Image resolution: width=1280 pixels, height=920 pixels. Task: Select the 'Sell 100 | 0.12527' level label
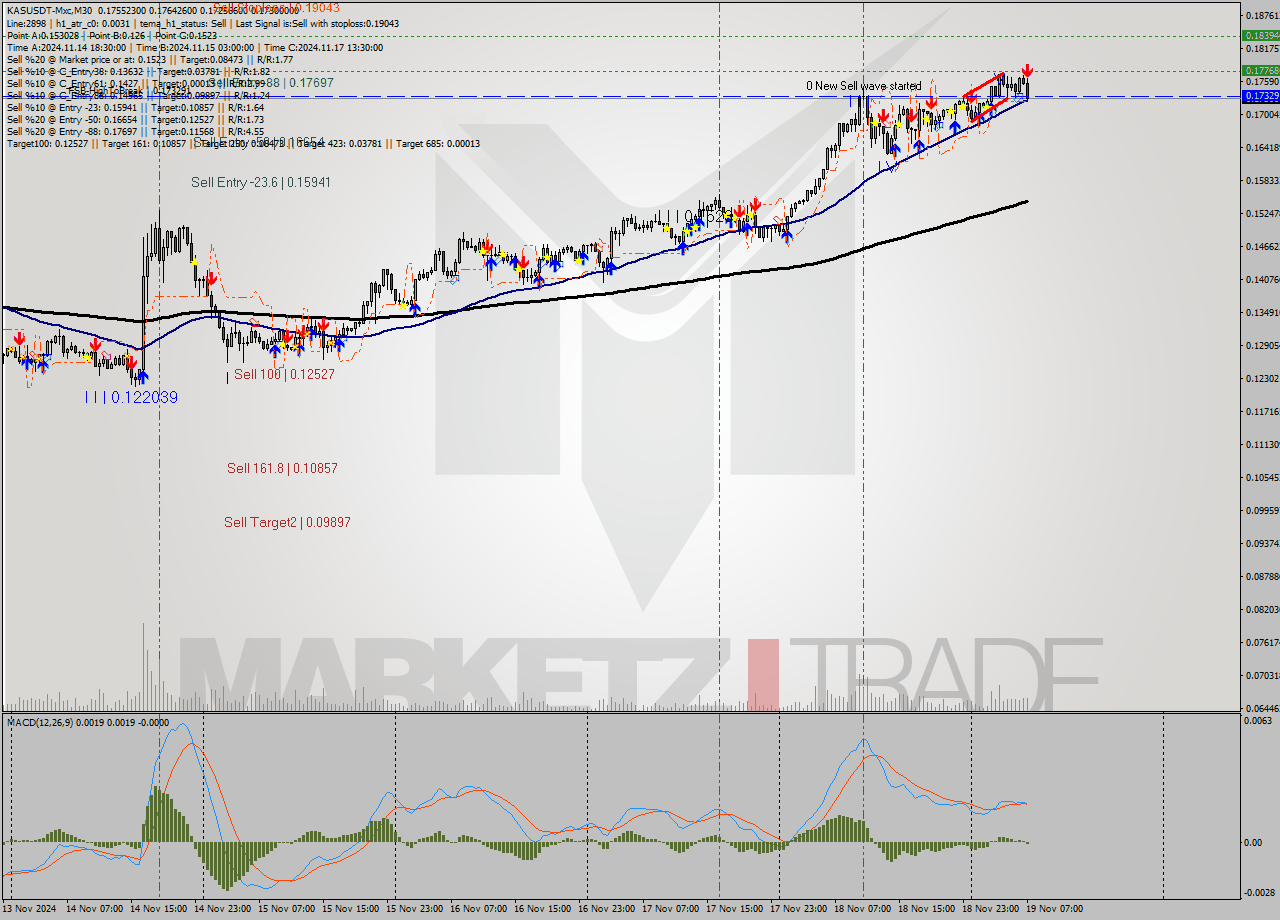pos(284,375)
